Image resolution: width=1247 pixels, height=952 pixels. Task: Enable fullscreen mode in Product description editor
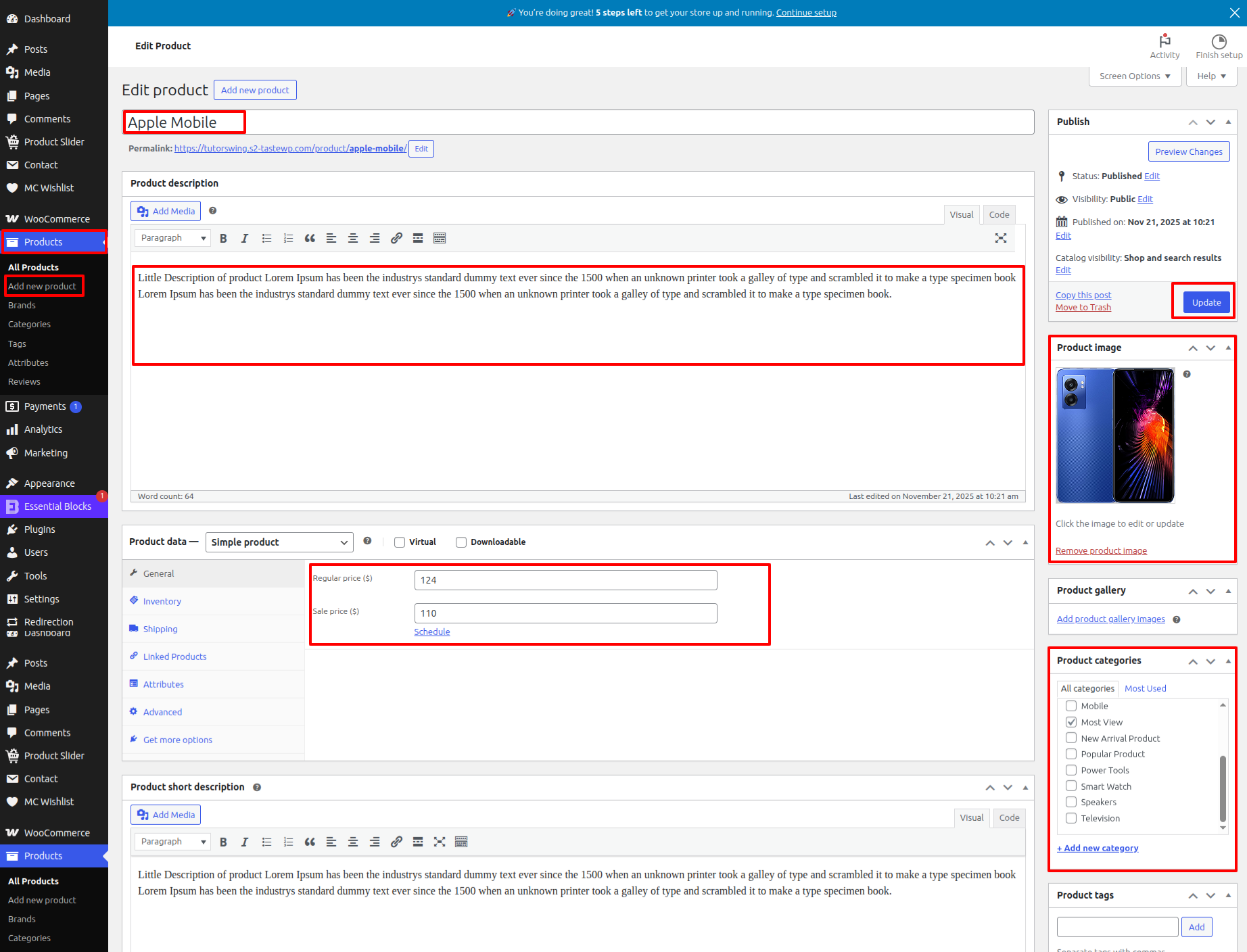pos(1001,238)
